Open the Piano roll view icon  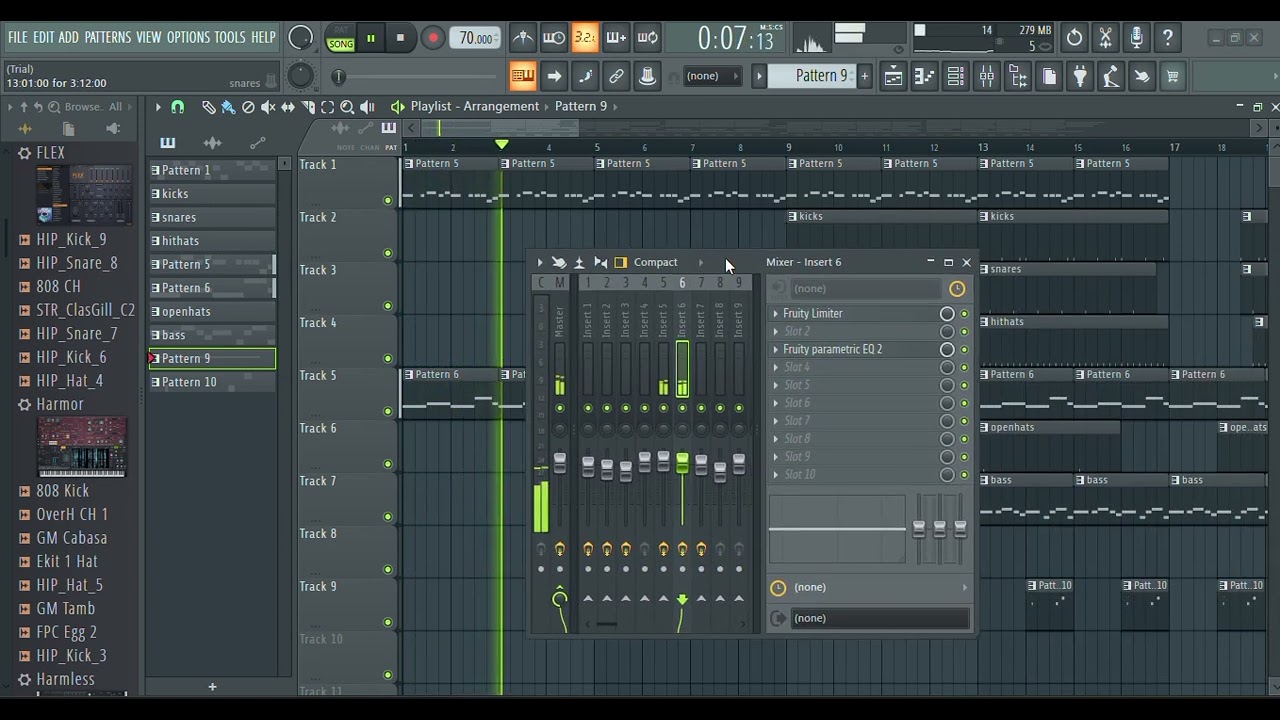click(x=924, y=76)
